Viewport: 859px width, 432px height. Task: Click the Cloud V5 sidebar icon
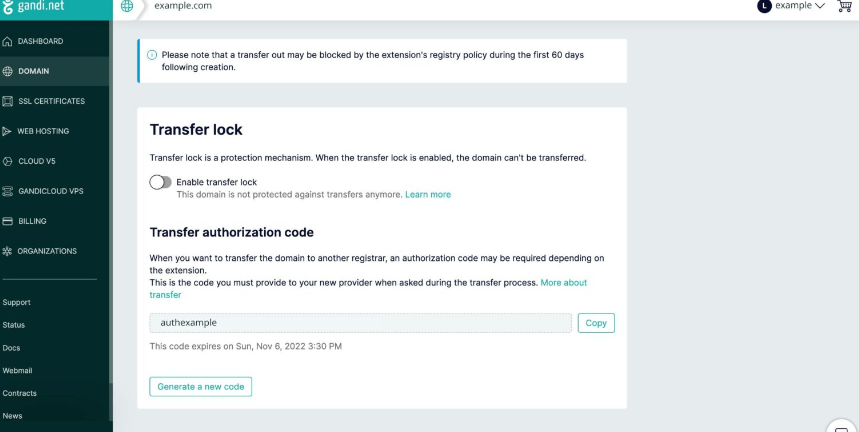(8, 161)
